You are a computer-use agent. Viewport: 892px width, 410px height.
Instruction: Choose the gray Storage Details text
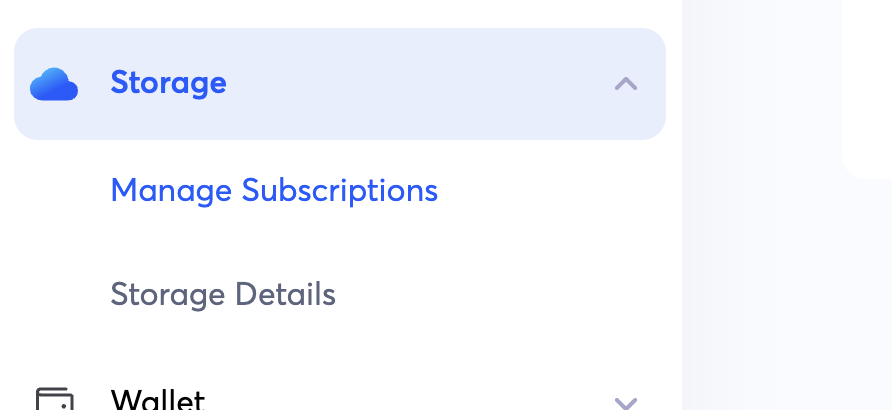[223, 295]
